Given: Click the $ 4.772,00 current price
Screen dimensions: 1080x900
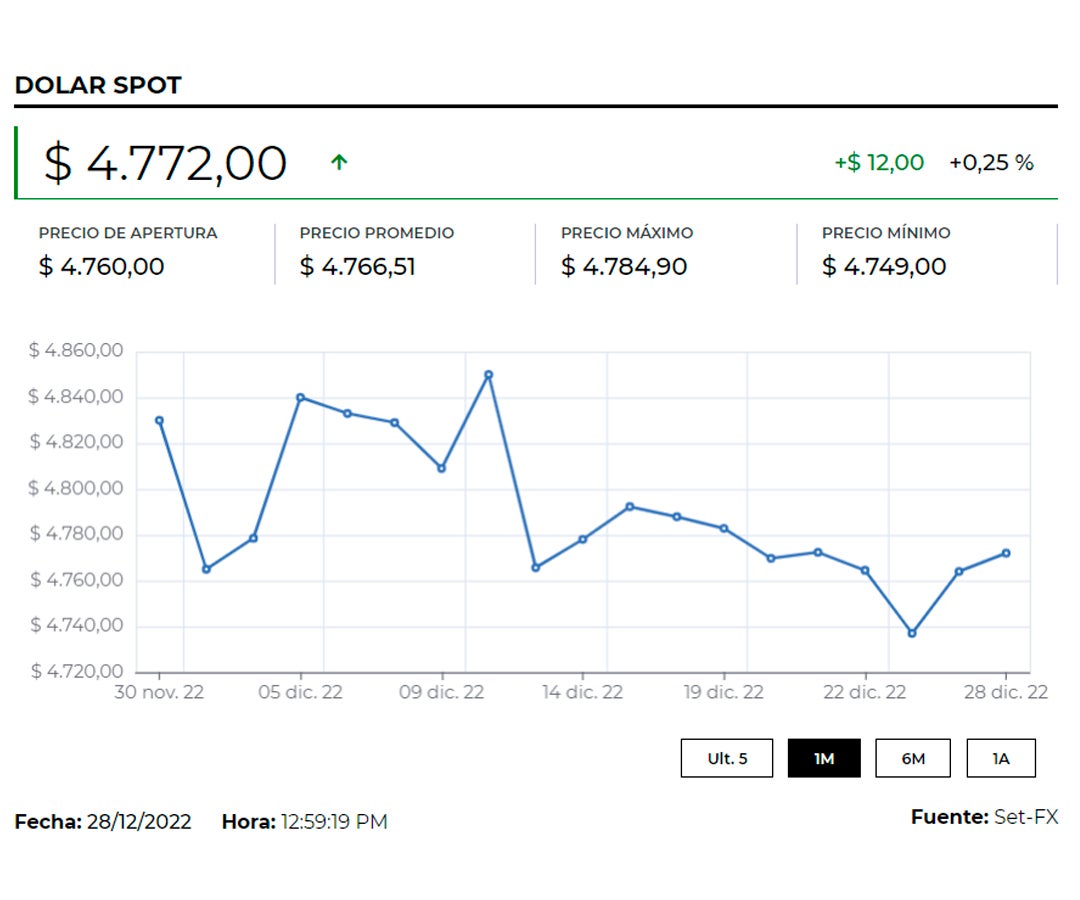Looking at the screenshot, I should 165,163.
